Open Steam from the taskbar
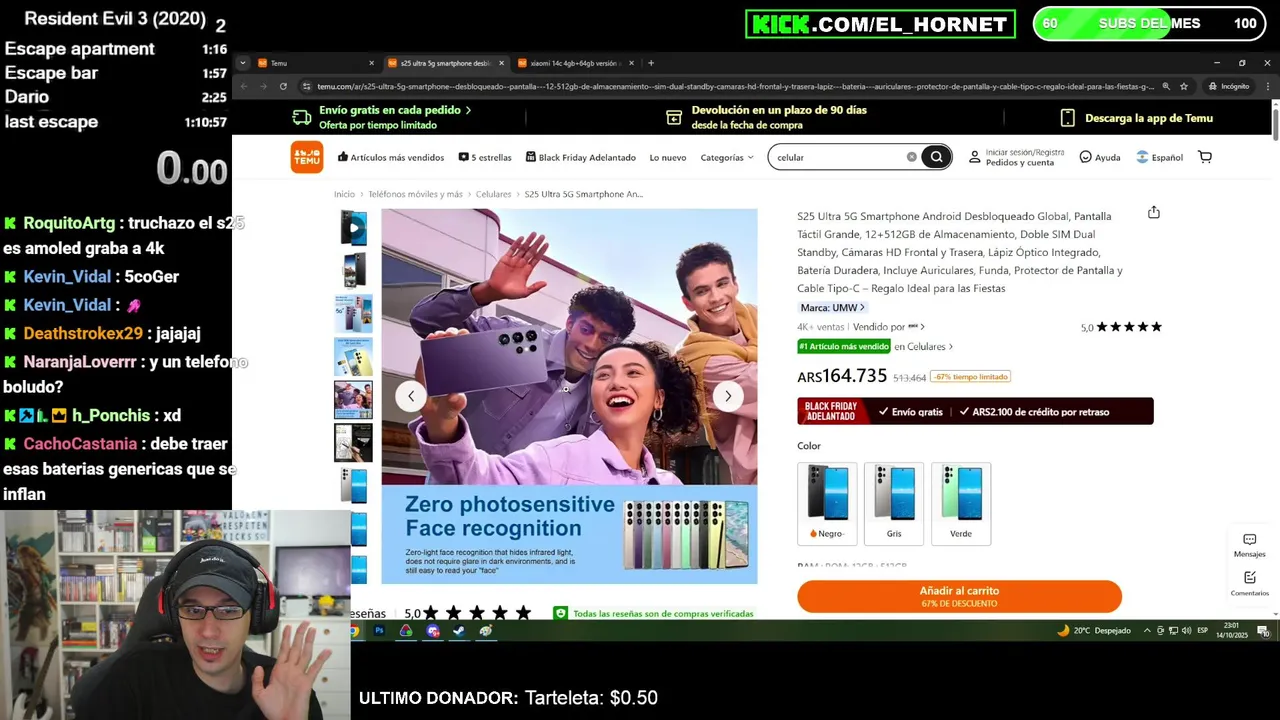Image resolution: width=1280 pixels, height=720 pixels. [x=458, y=631]
